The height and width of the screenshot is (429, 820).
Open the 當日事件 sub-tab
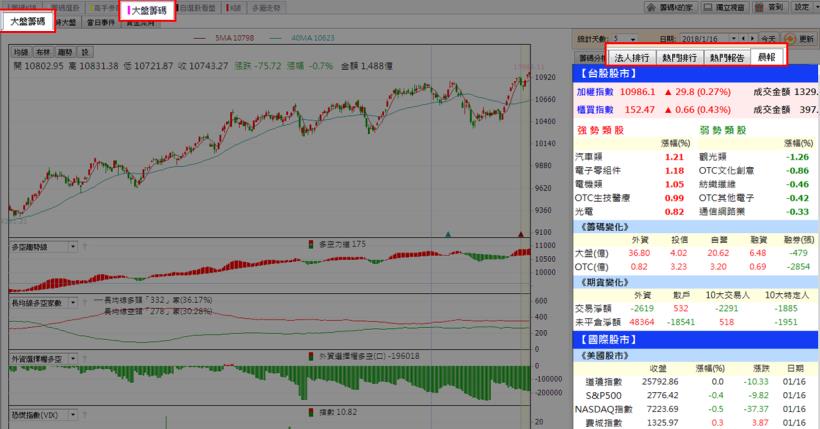pyautogui.click(x=101, y=22)
